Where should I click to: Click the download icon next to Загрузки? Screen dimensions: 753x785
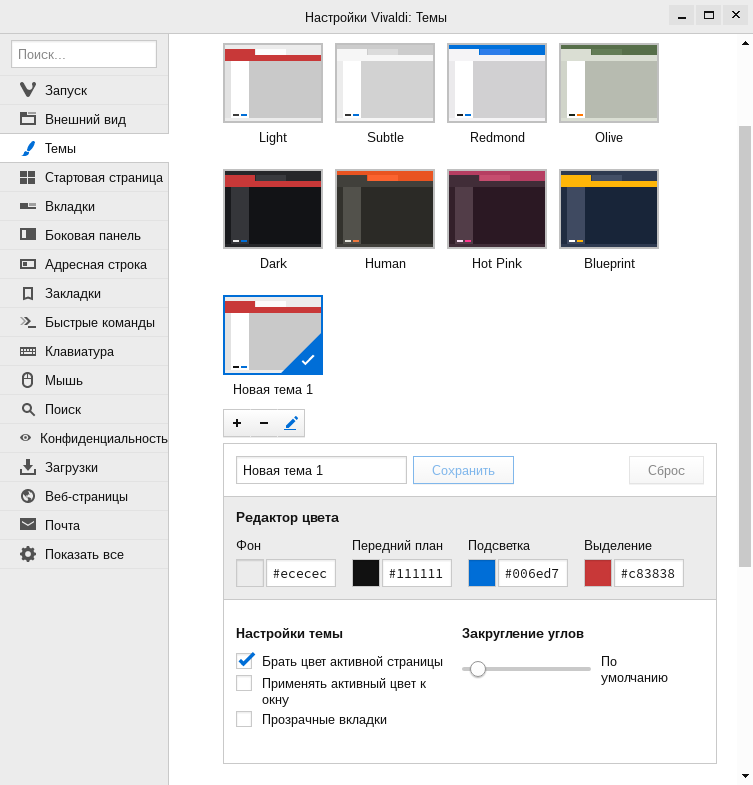(x=28, y=467)
